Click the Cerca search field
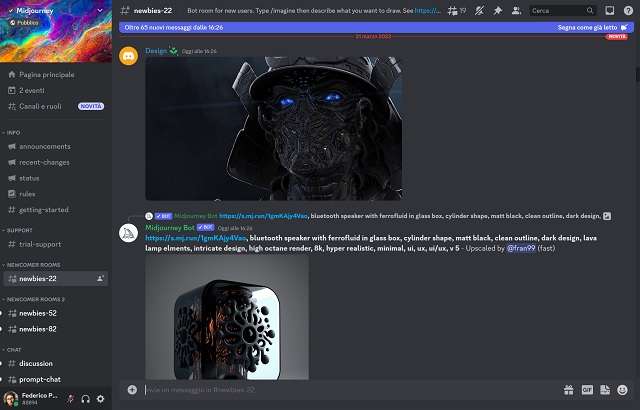 pos(562,11)
